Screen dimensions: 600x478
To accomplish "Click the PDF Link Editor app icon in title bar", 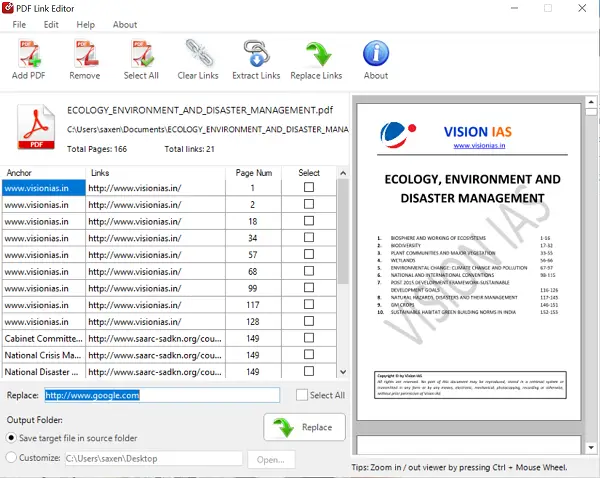I will coord(7,8).
